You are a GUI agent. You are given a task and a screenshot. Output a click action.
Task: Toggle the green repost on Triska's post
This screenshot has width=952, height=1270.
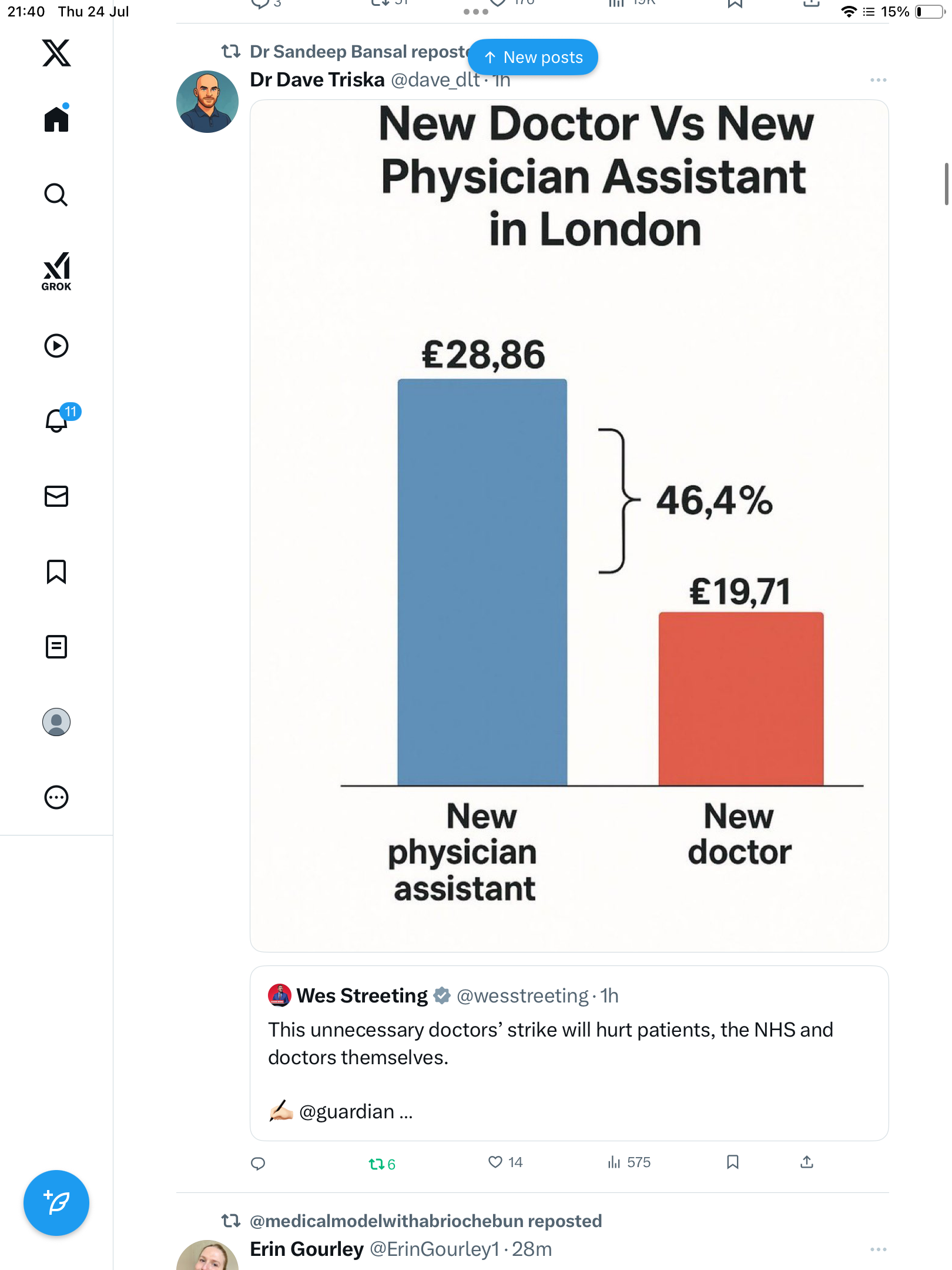382,1164
